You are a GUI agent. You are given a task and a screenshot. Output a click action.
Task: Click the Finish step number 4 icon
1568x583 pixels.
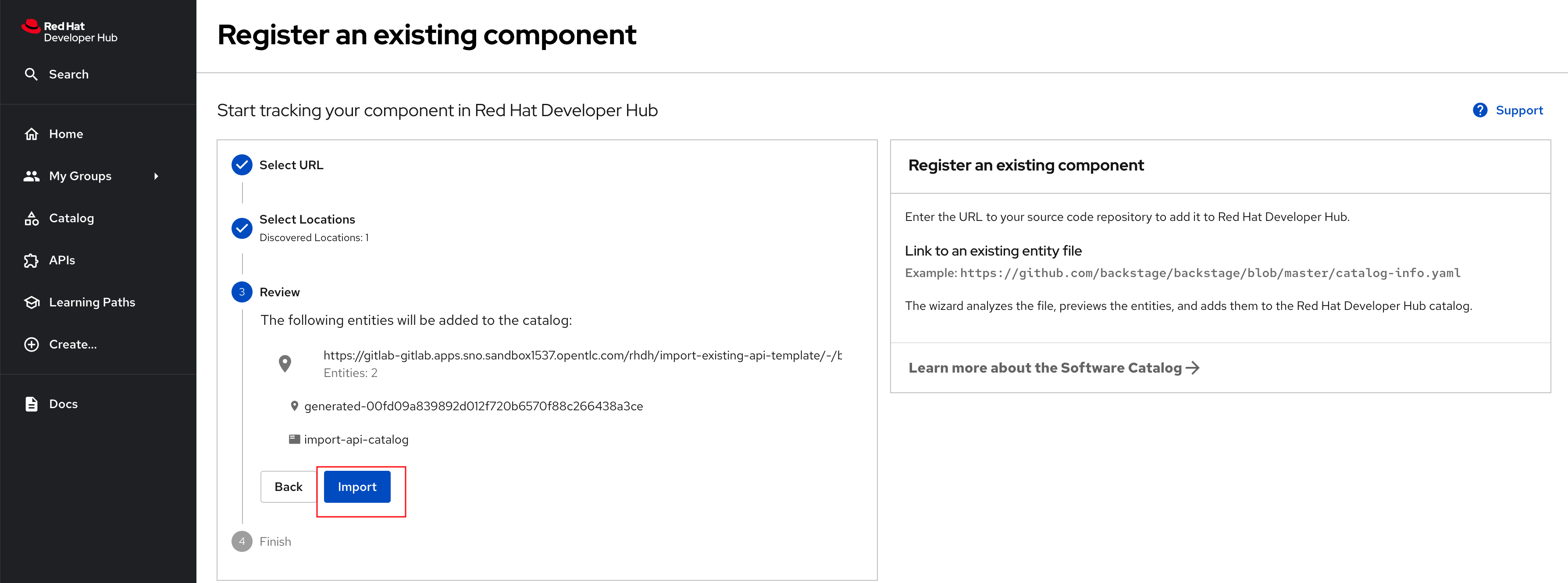click(242, 542)
